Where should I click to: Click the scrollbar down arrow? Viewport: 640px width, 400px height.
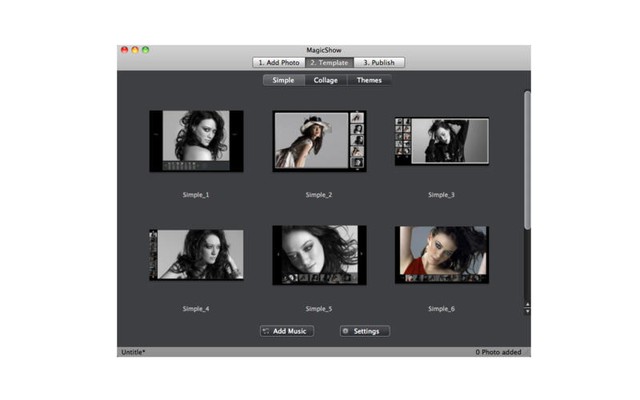tap(527, 311)
